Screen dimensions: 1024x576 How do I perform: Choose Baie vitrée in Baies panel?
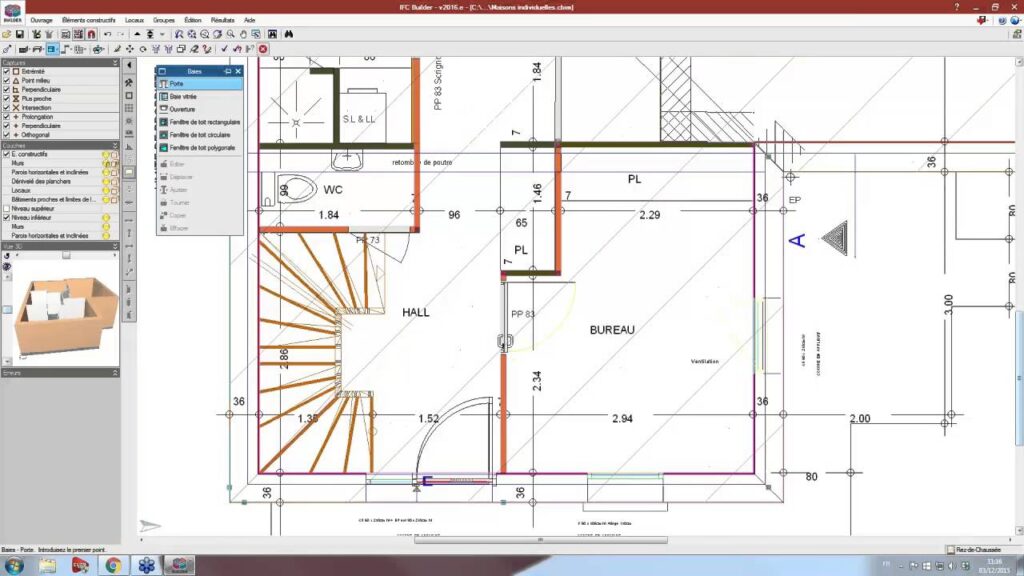[183, 96]
